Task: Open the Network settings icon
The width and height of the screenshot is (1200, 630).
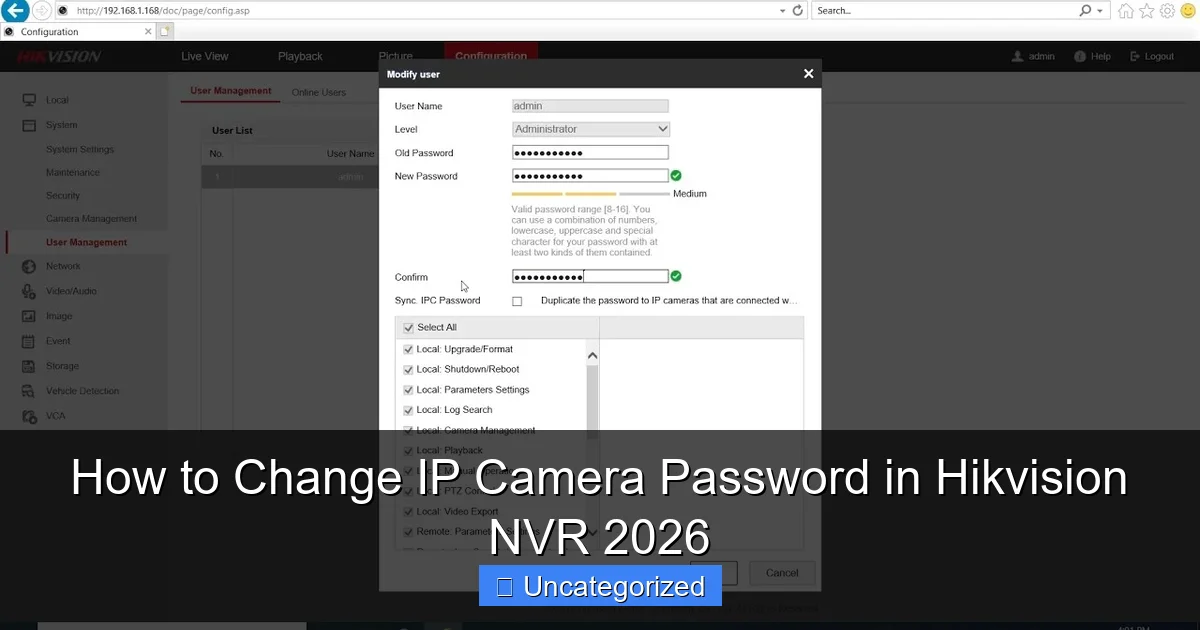Action: coord(29,266)
